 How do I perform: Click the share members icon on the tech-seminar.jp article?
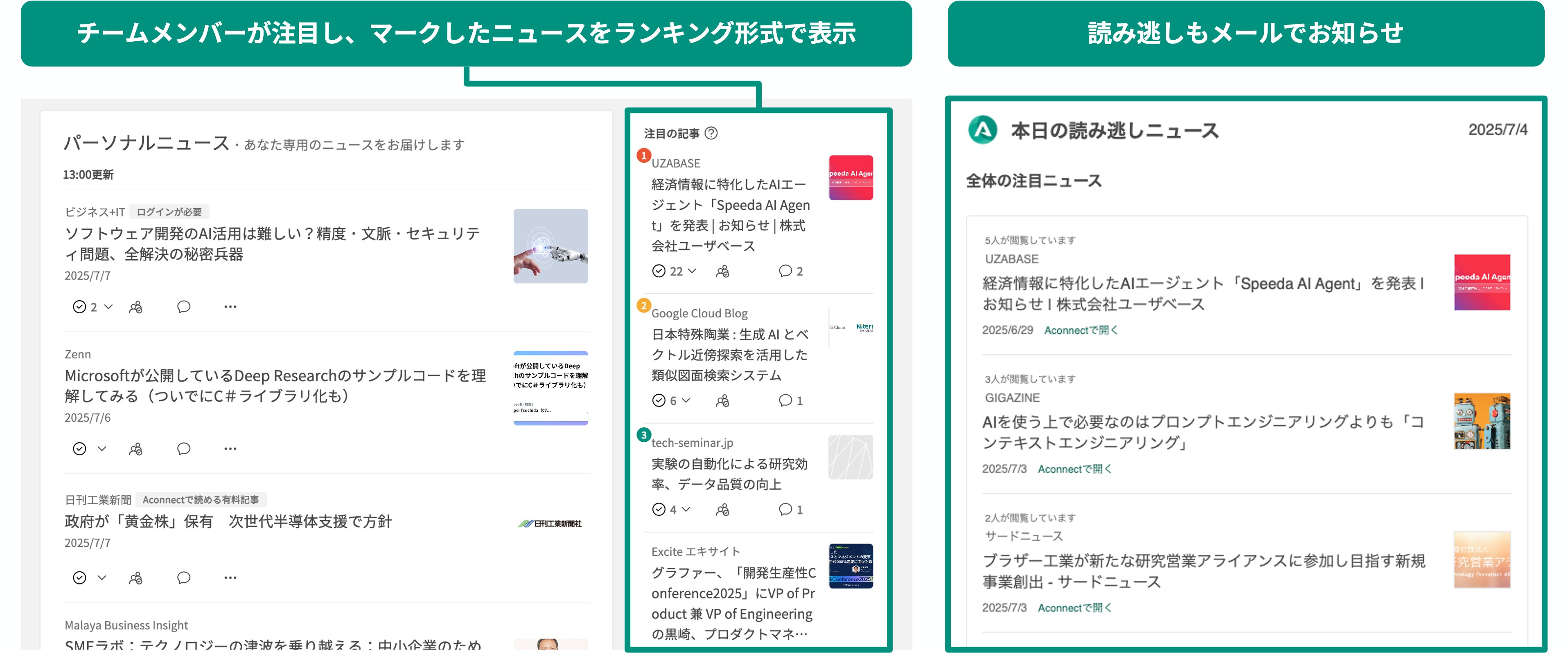[722, 509]
